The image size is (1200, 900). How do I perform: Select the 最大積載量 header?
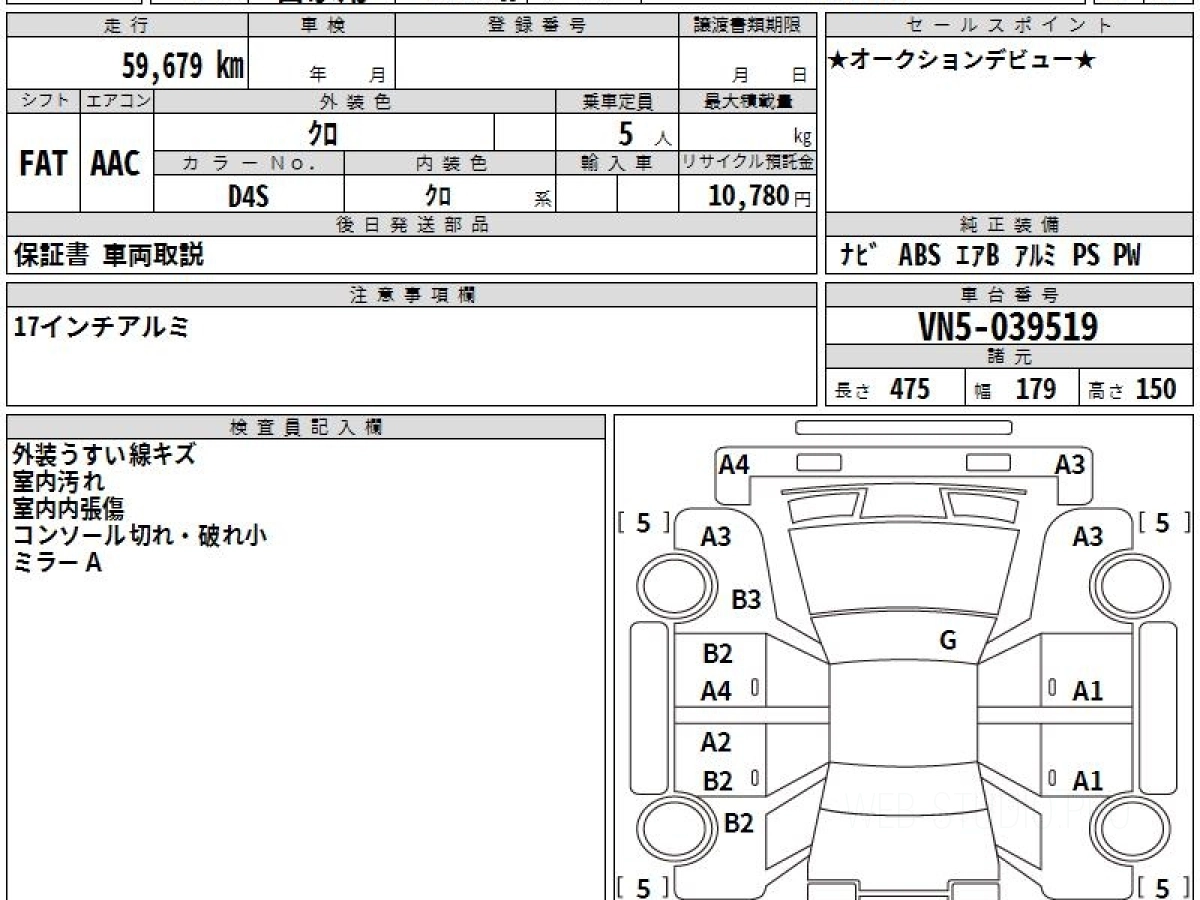coord(746,101)
